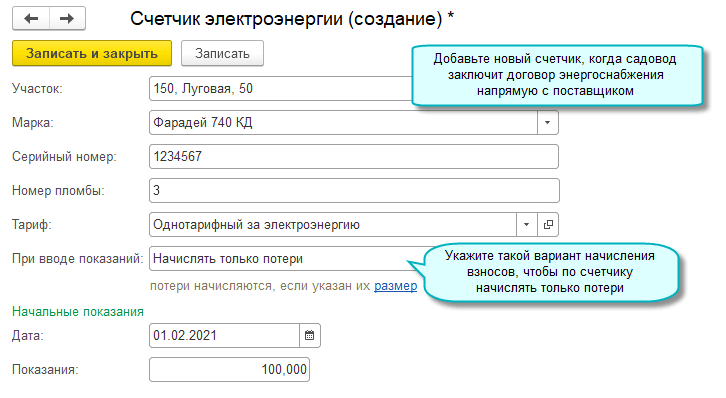The height and width of the screenshot is (398, 726).
Task: Go forward with the right arrow button
Action: click(68, 19)
